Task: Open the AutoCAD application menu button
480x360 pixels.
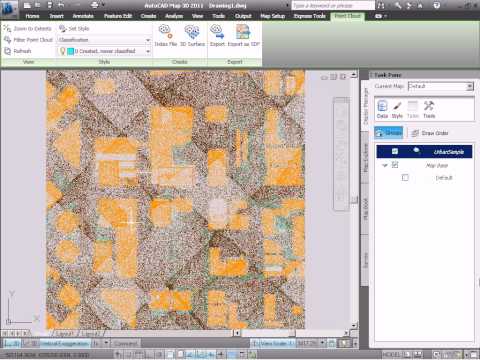Action: point(8,8)
